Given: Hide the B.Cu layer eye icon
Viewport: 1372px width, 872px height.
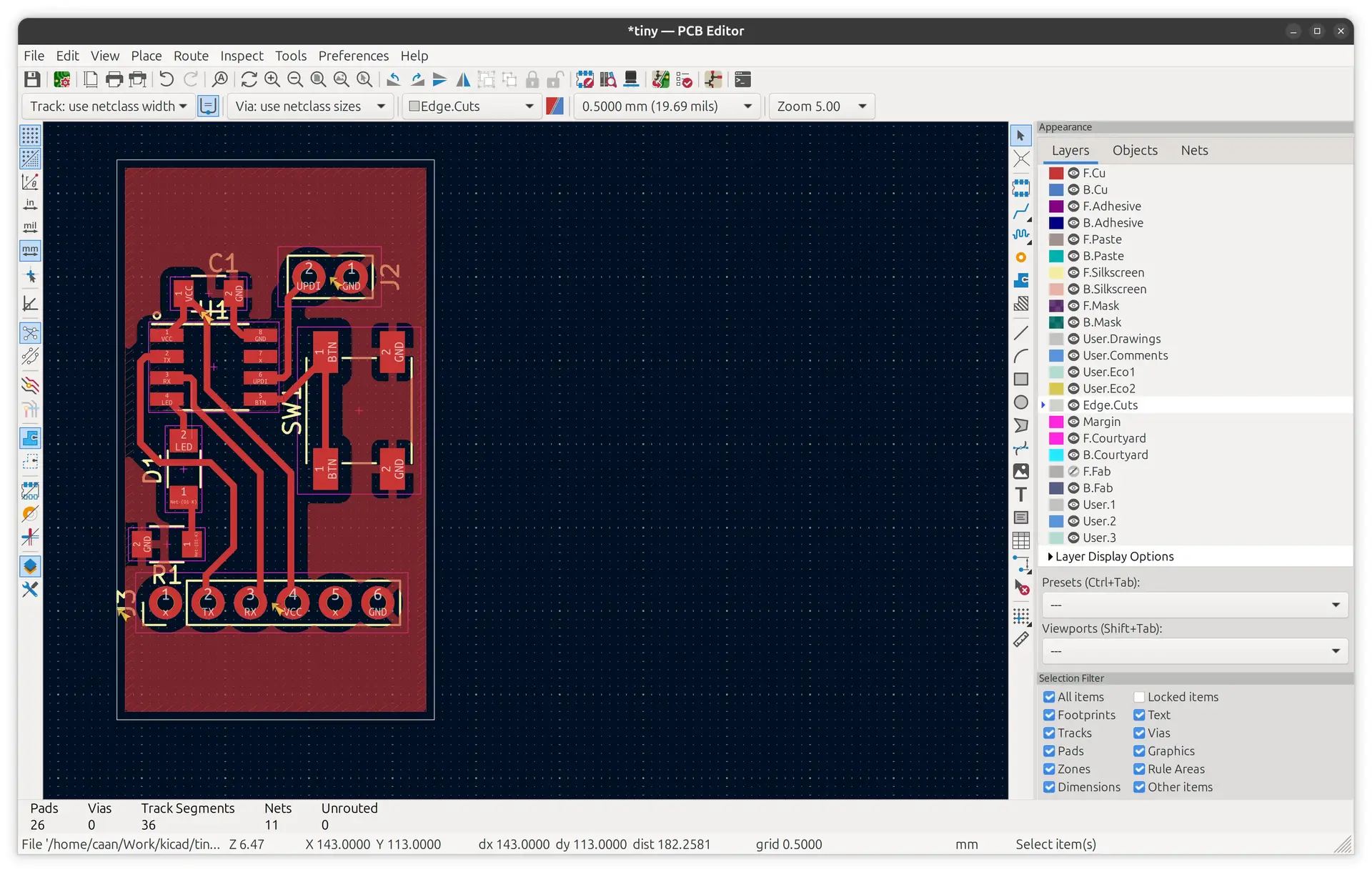Looking at the screenshot, I should [x=1073, y=189].
